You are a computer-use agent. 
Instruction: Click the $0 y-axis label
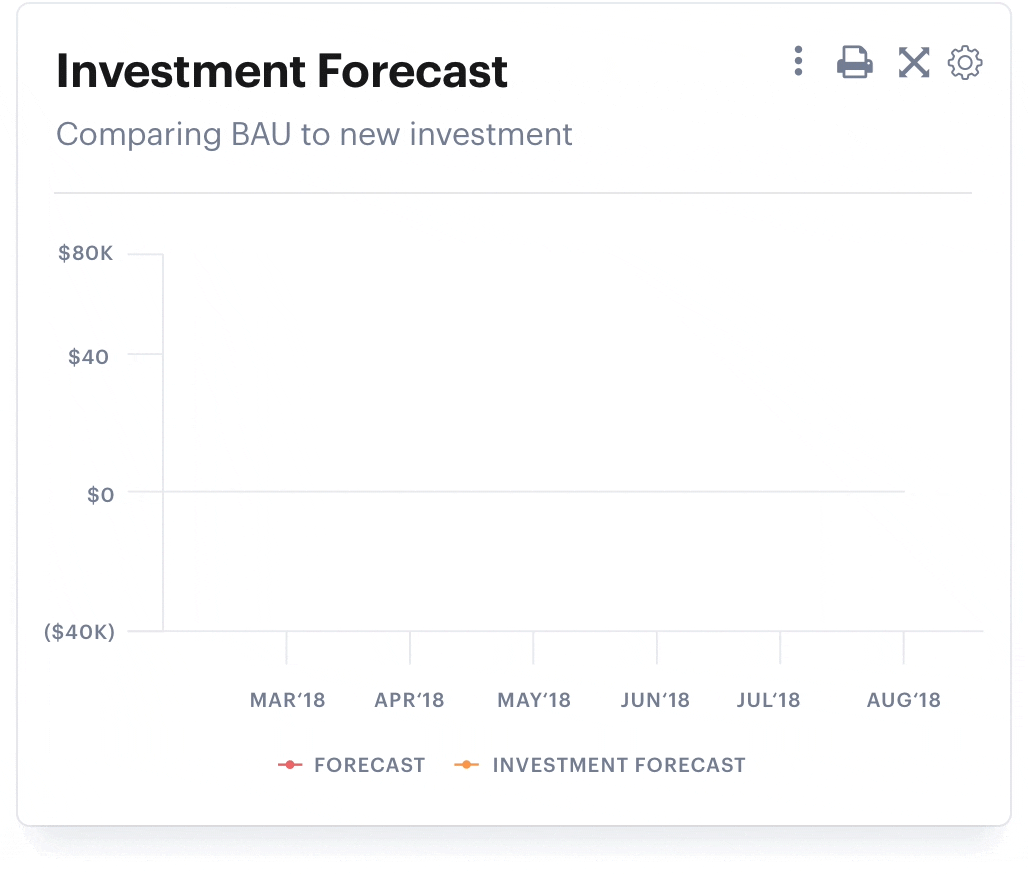(x=101, y=494)
